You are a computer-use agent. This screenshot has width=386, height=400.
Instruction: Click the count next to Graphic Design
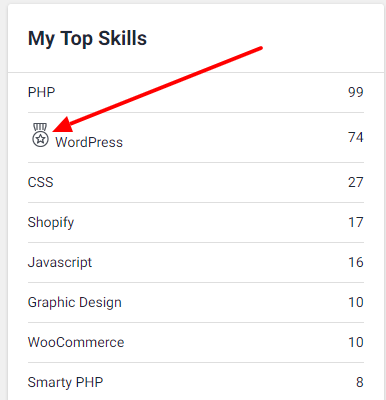pos(356,302)
